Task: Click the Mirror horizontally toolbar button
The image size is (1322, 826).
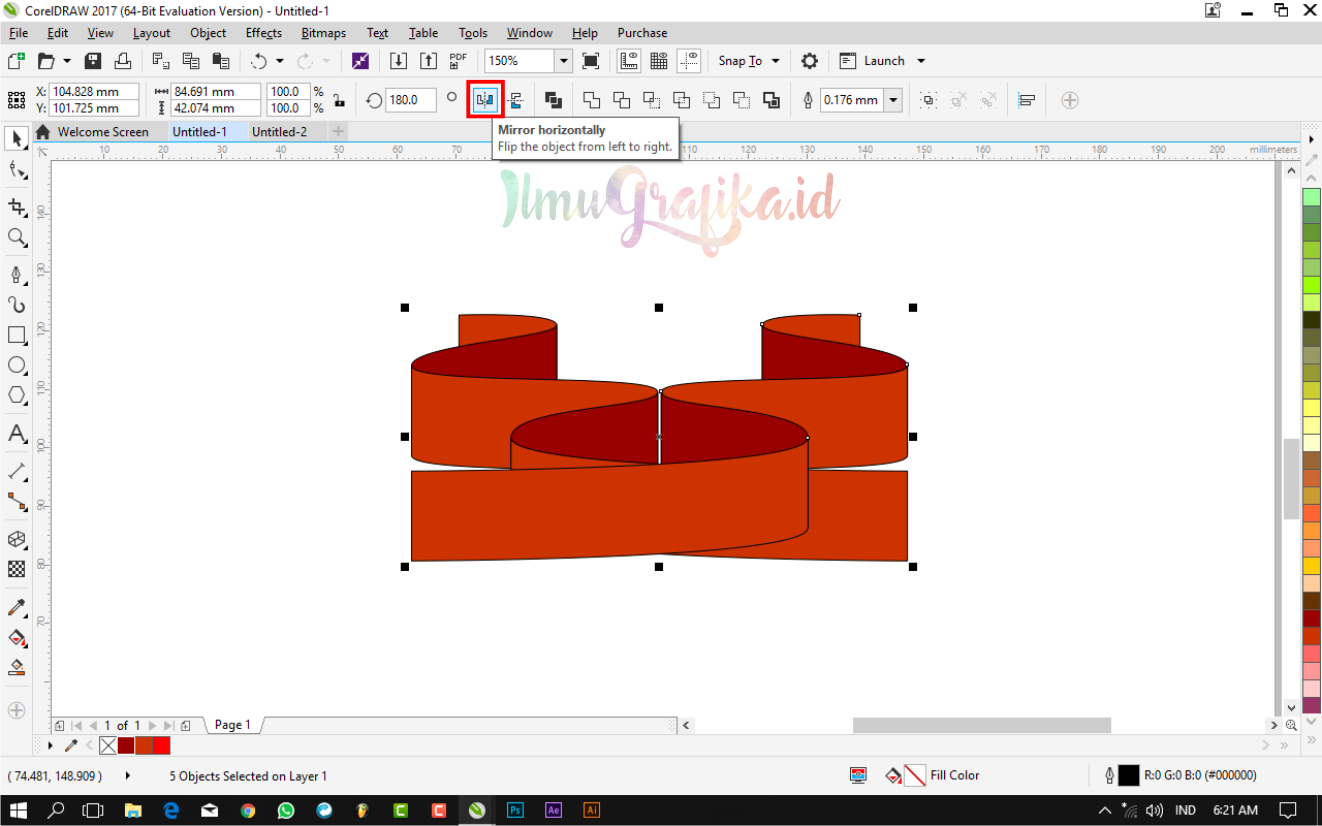Action: (485, 100)
